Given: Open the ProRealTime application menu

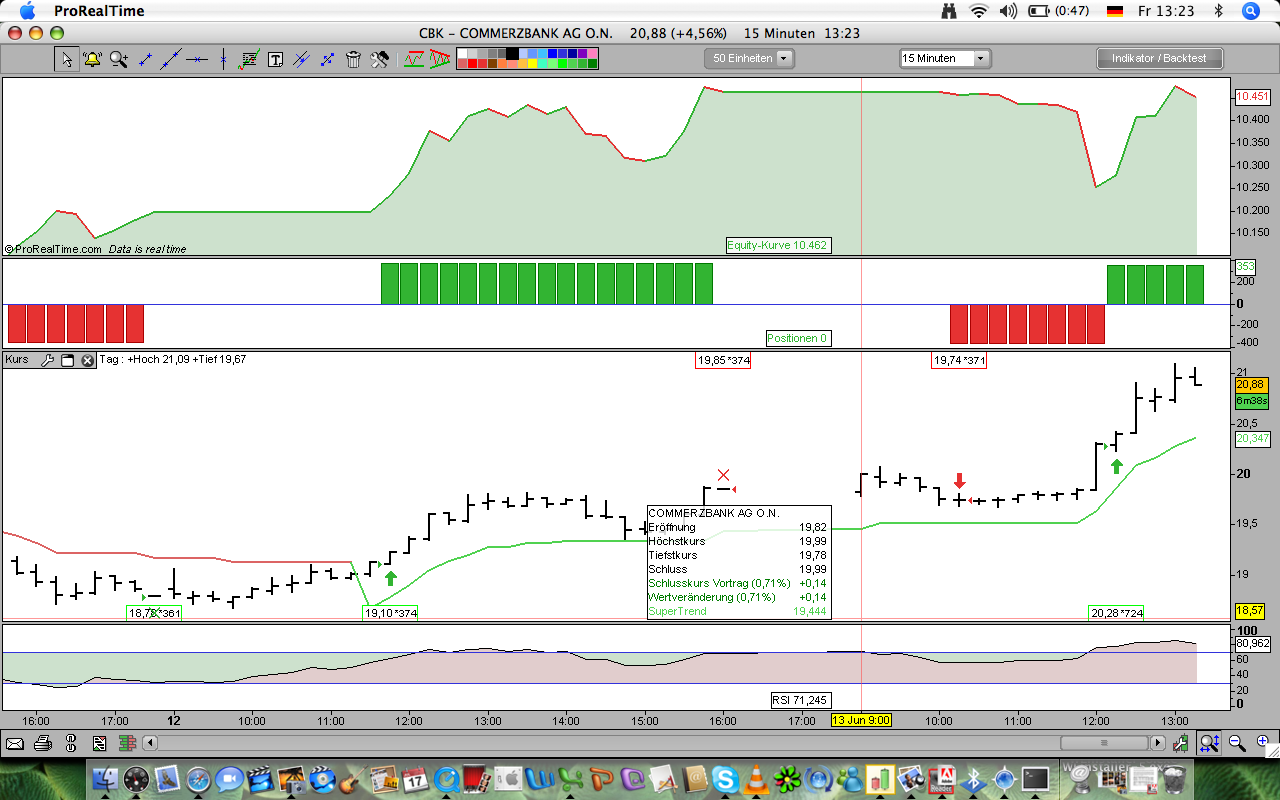Looking at the screenshot, I should tap(99, 11).
